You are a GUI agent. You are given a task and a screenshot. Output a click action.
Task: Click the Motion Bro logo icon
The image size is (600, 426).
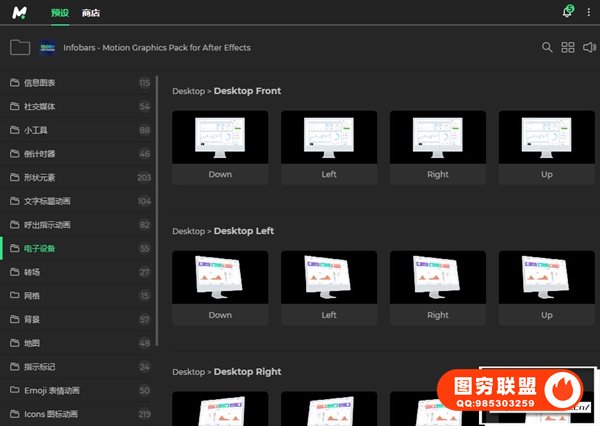[21, 13]
